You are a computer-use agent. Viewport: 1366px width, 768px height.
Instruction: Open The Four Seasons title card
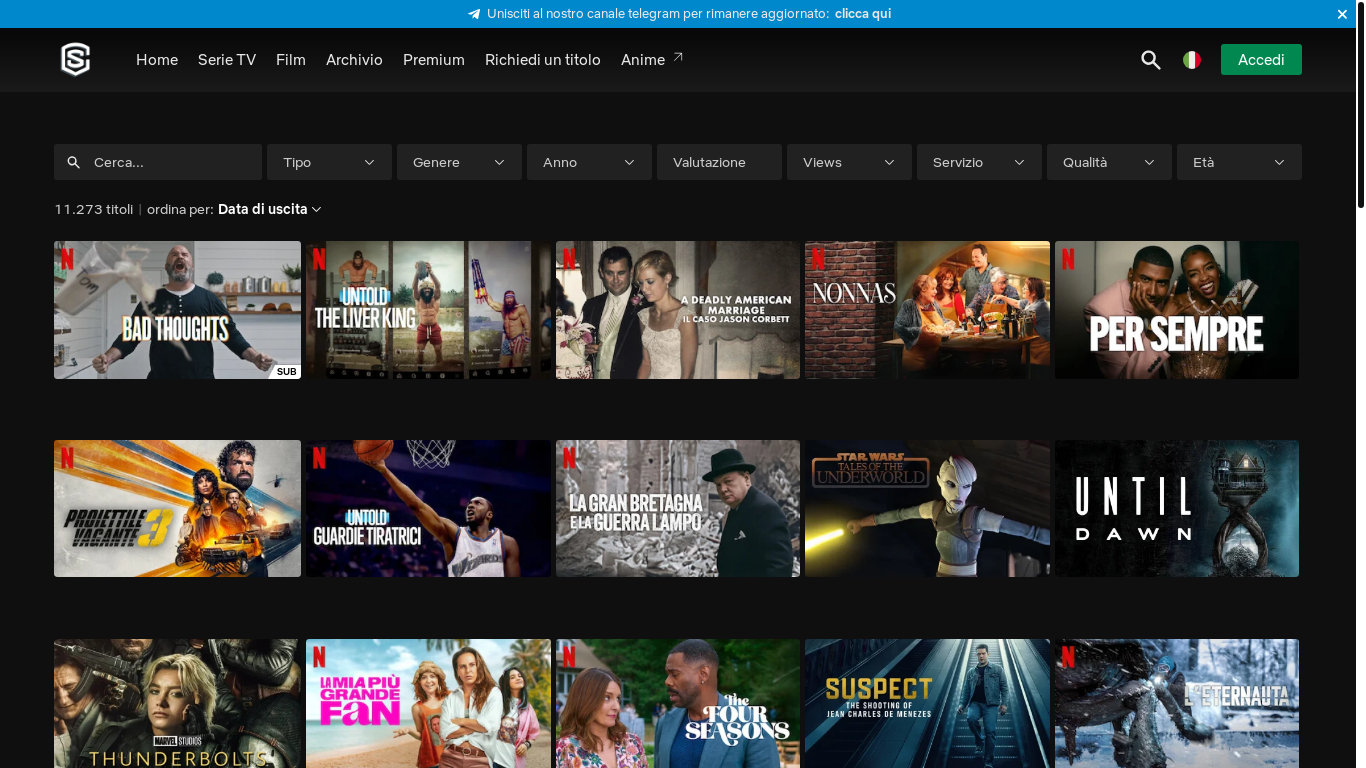pyautogui.click(x=678, y=704)
